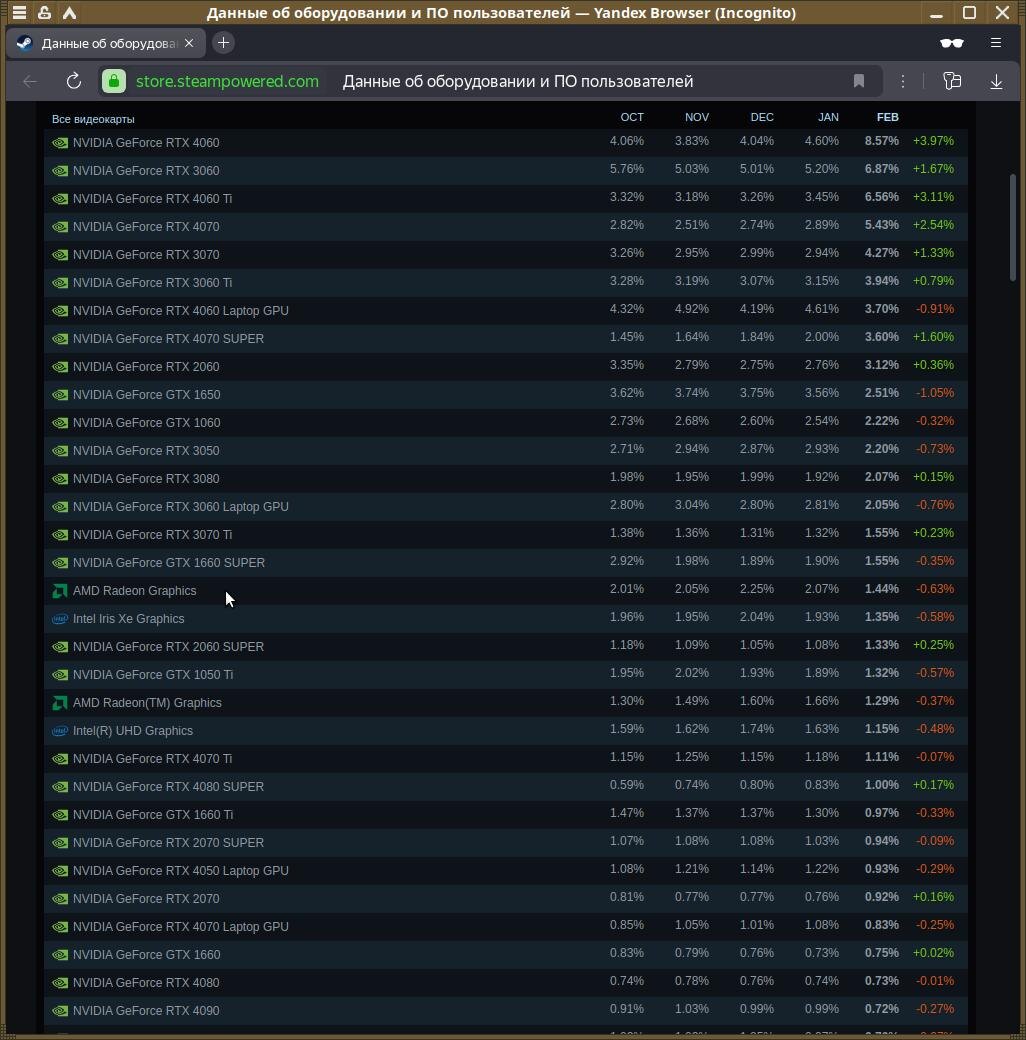Click the page's vertical scrollbar thumb

[x=1012, y=228]
